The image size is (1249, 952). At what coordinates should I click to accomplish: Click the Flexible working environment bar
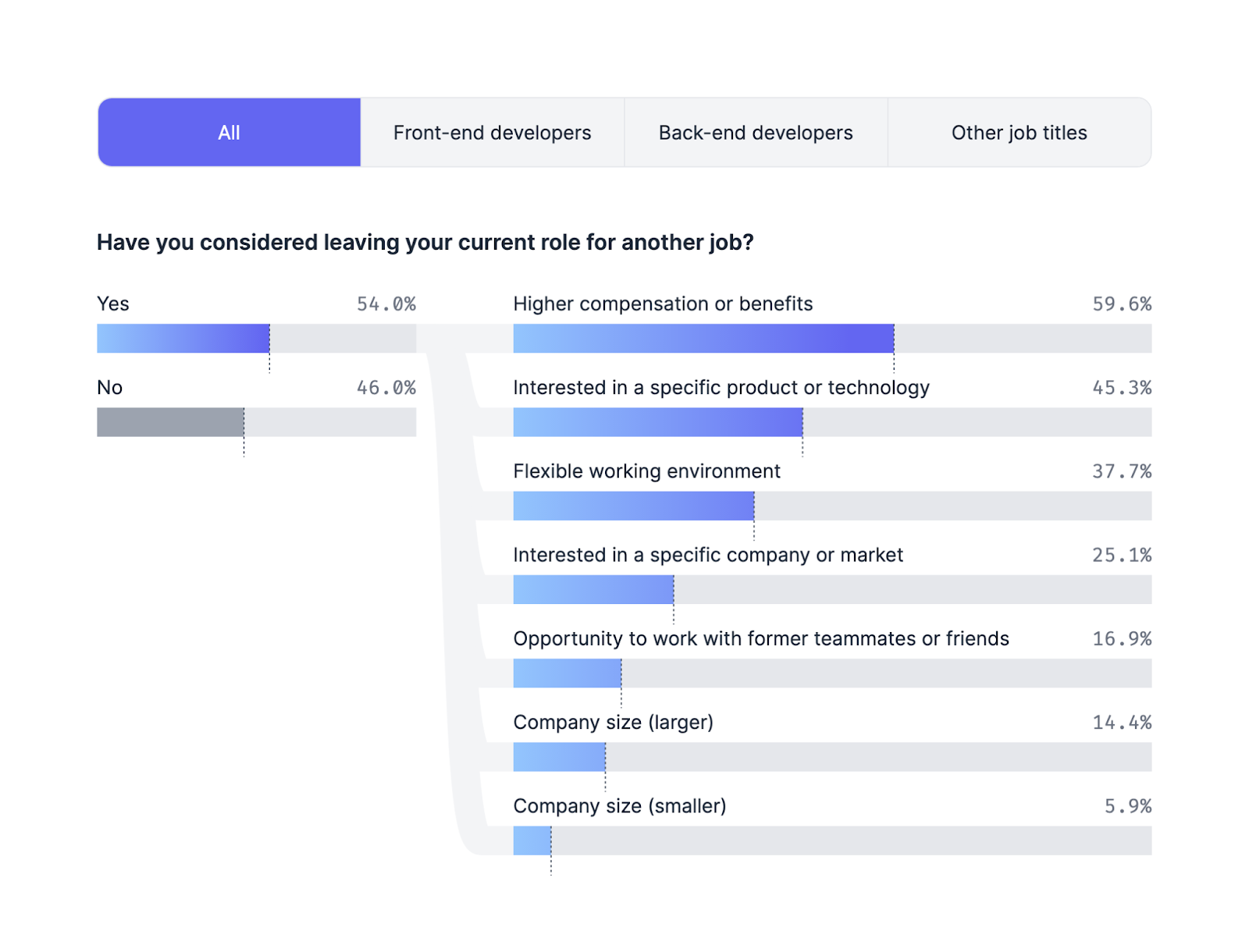(x=633, y=506)
